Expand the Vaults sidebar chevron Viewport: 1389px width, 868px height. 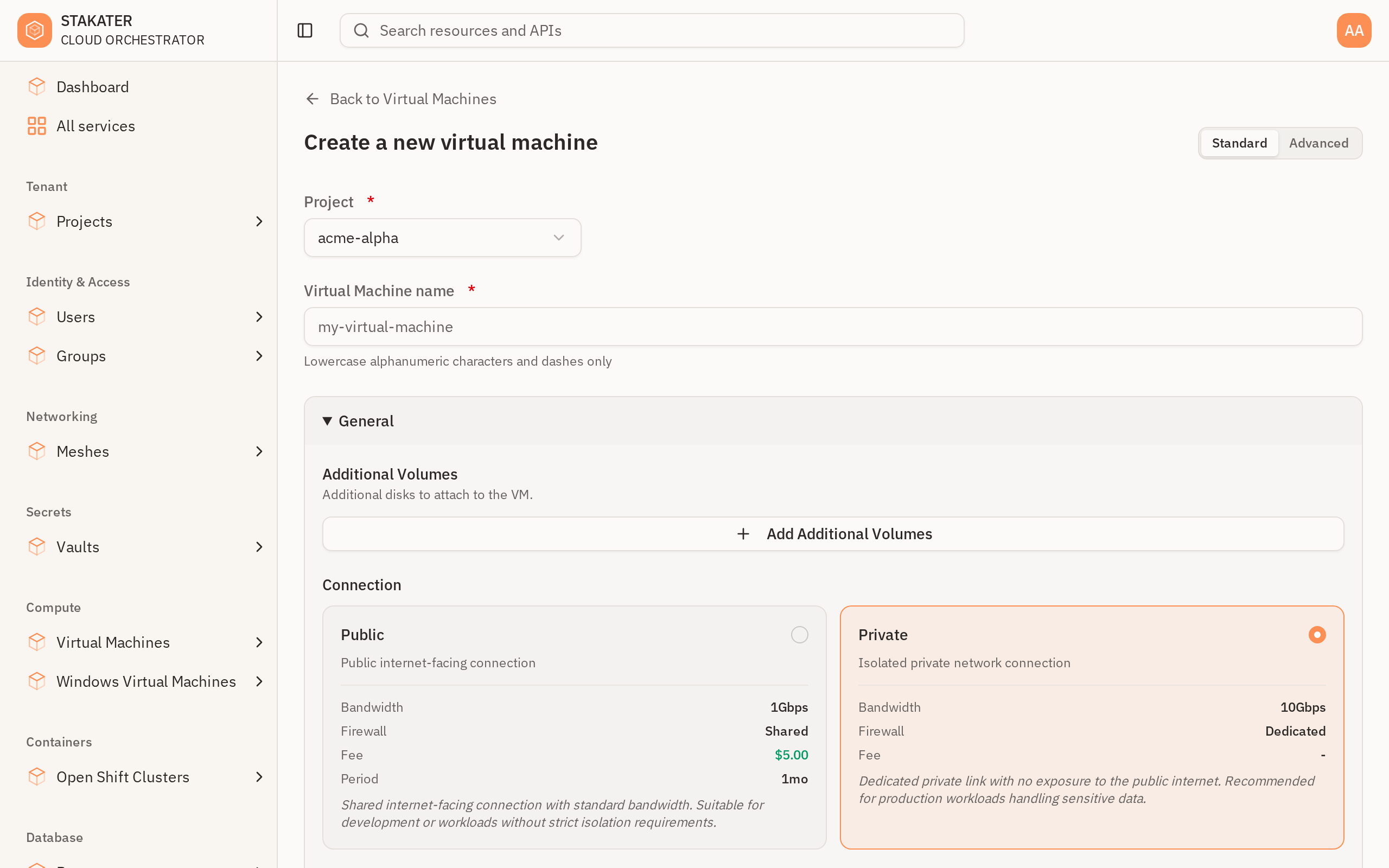tap(259, 546)
